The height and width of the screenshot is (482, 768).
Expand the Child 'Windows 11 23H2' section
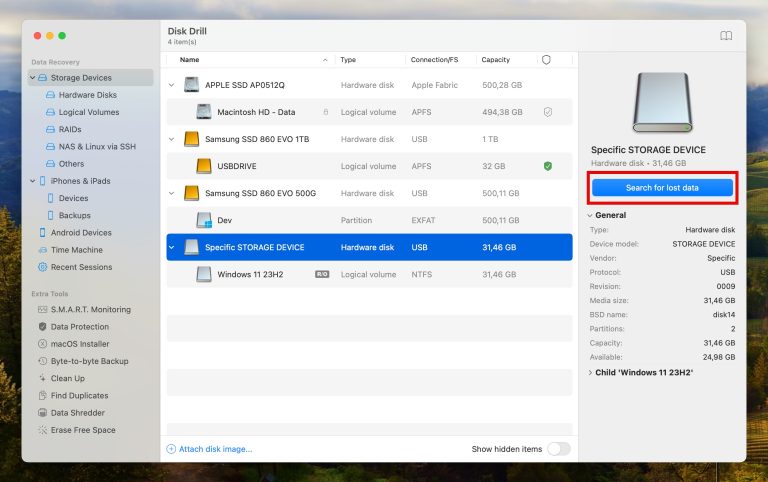click(590, 373)
